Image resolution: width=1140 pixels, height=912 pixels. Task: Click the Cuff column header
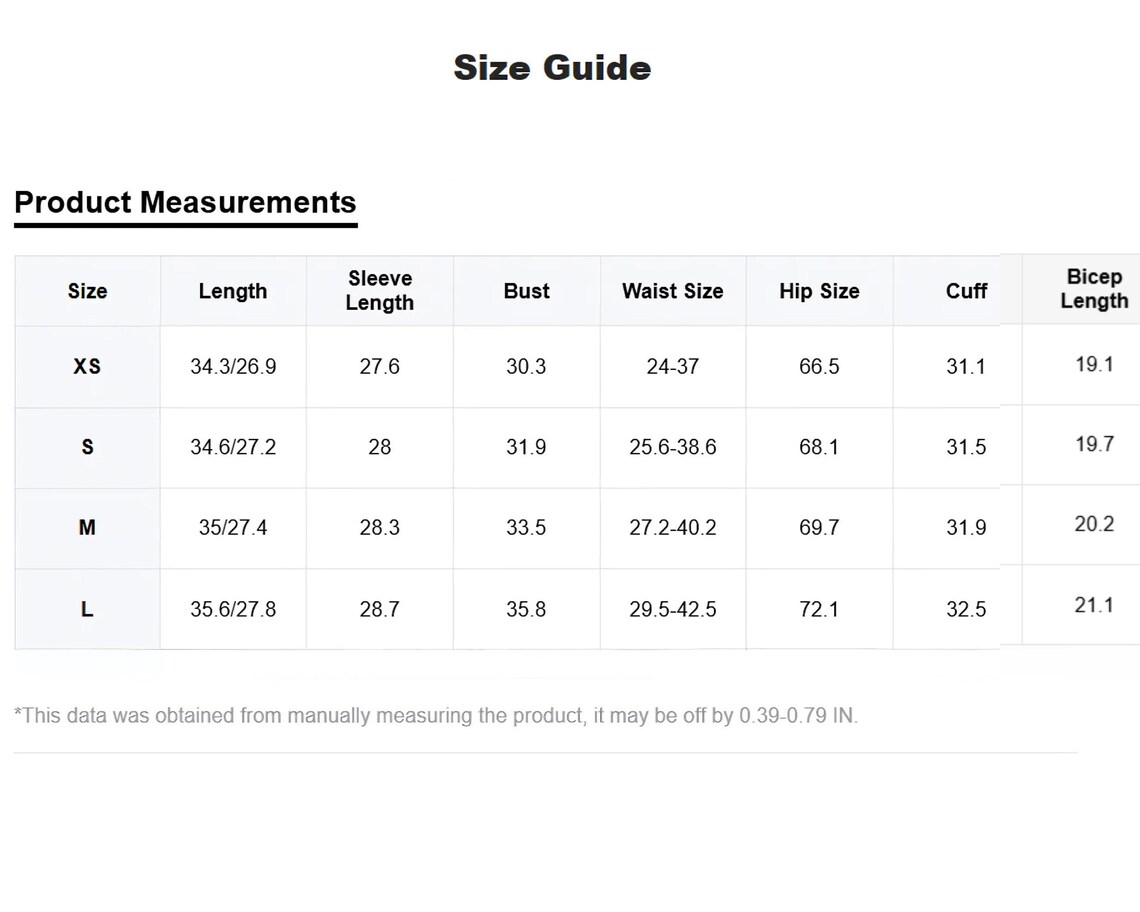[x=966, y=291]
